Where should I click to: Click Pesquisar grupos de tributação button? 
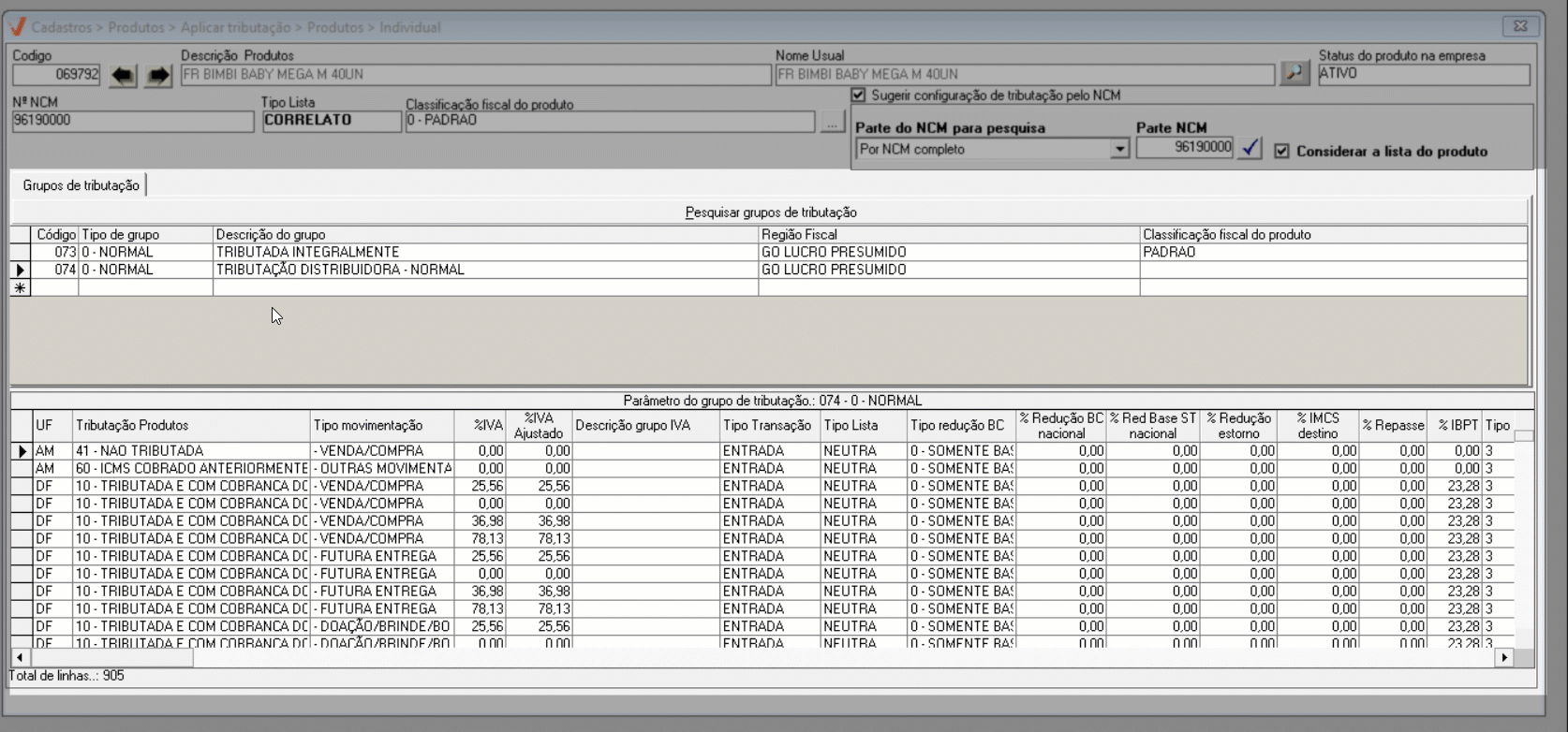point(770,212)
